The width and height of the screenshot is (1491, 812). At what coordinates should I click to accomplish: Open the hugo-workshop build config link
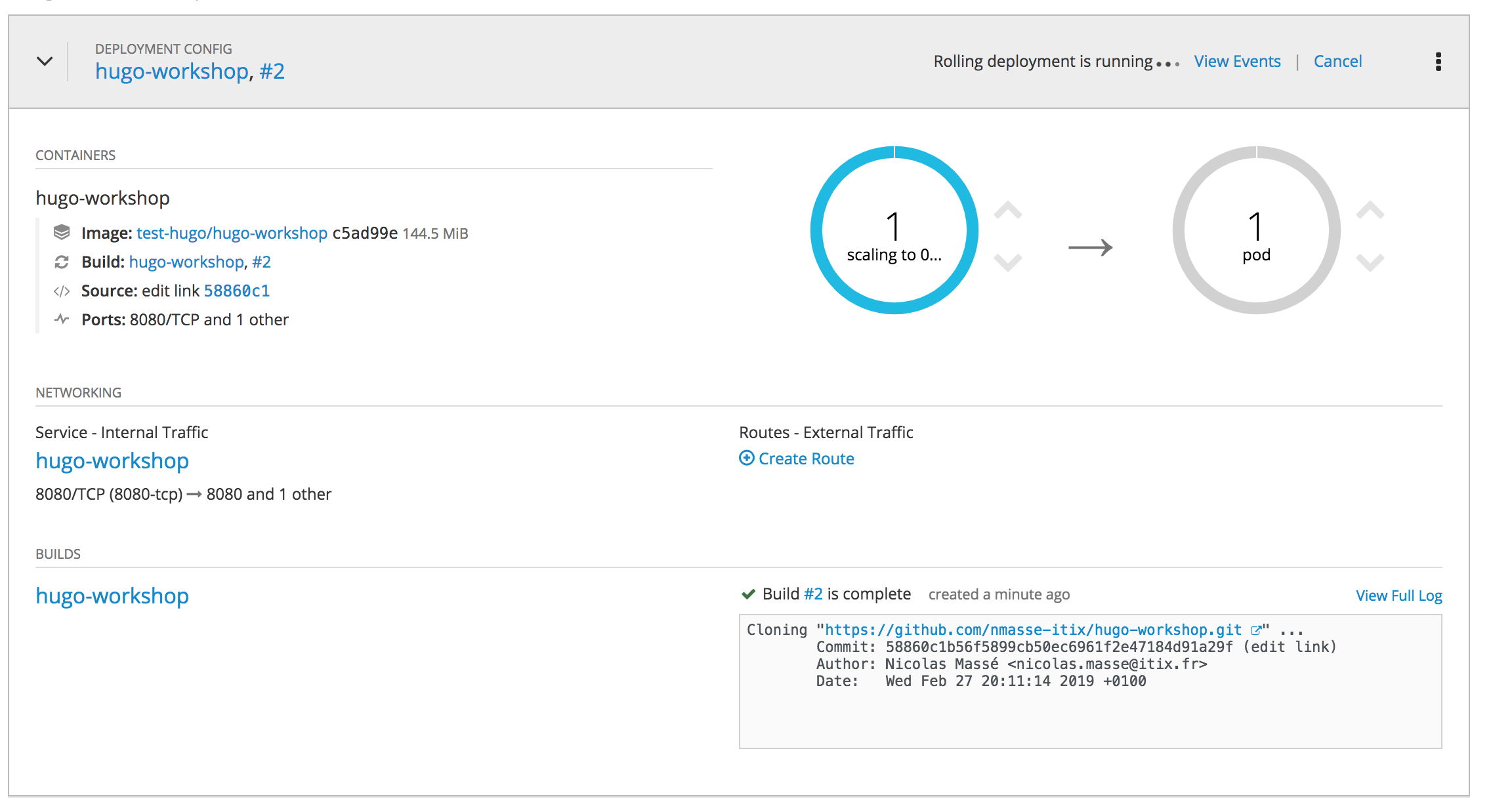coord(112,596)
